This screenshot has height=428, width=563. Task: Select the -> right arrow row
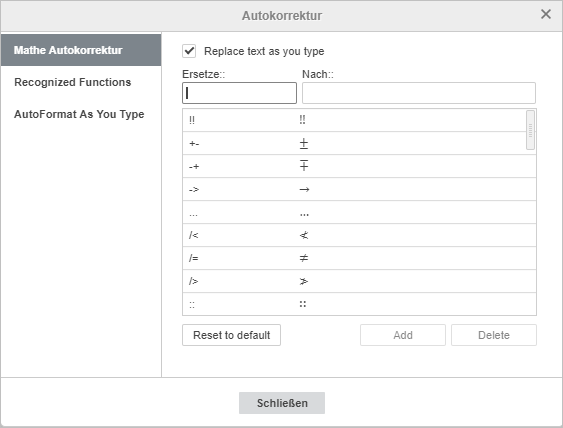[x=359, y=189]
